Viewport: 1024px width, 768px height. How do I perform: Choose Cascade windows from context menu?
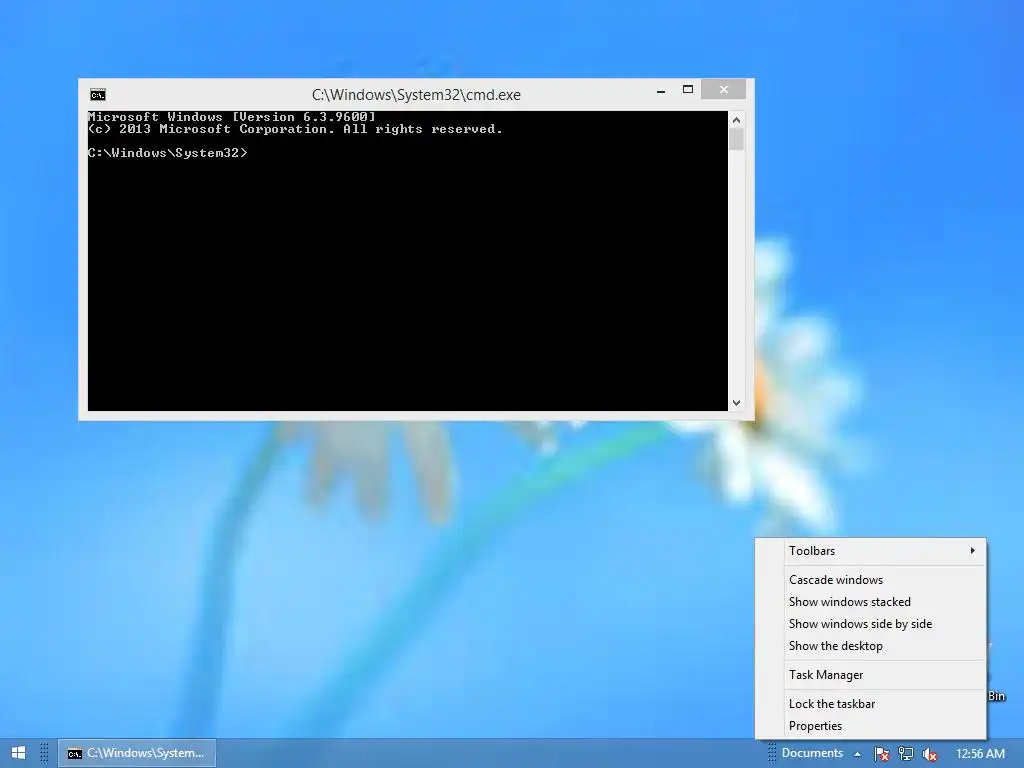point(885,579)
